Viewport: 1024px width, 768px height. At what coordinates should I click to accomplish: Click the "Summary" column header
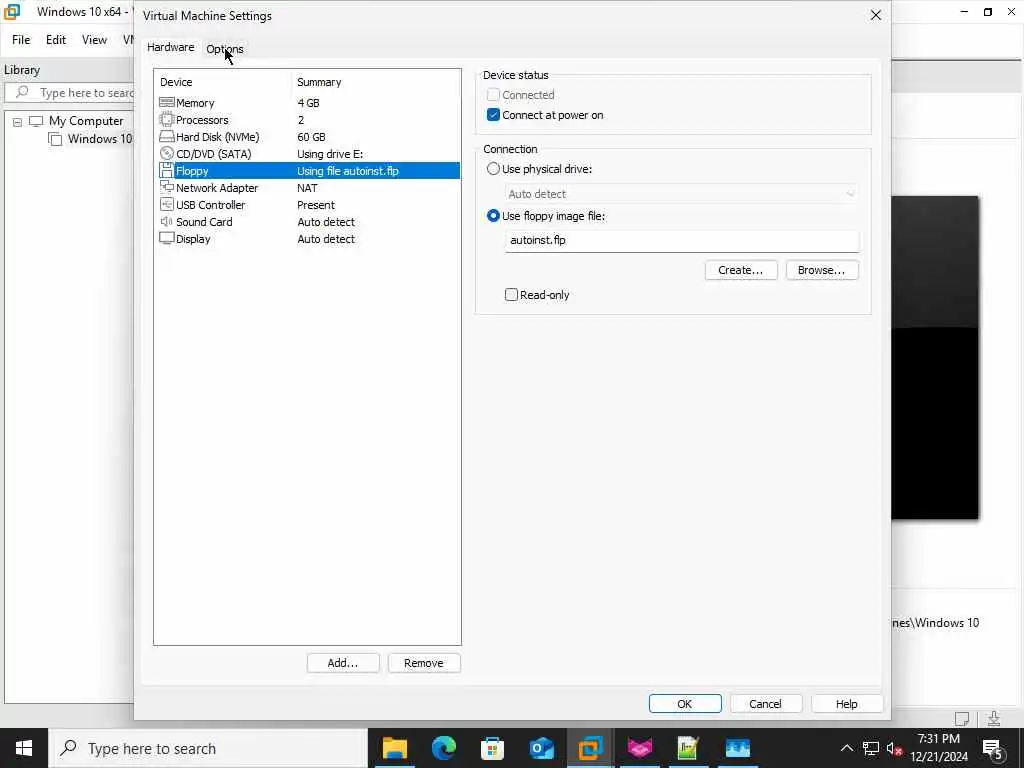click(x=319, y=82)
